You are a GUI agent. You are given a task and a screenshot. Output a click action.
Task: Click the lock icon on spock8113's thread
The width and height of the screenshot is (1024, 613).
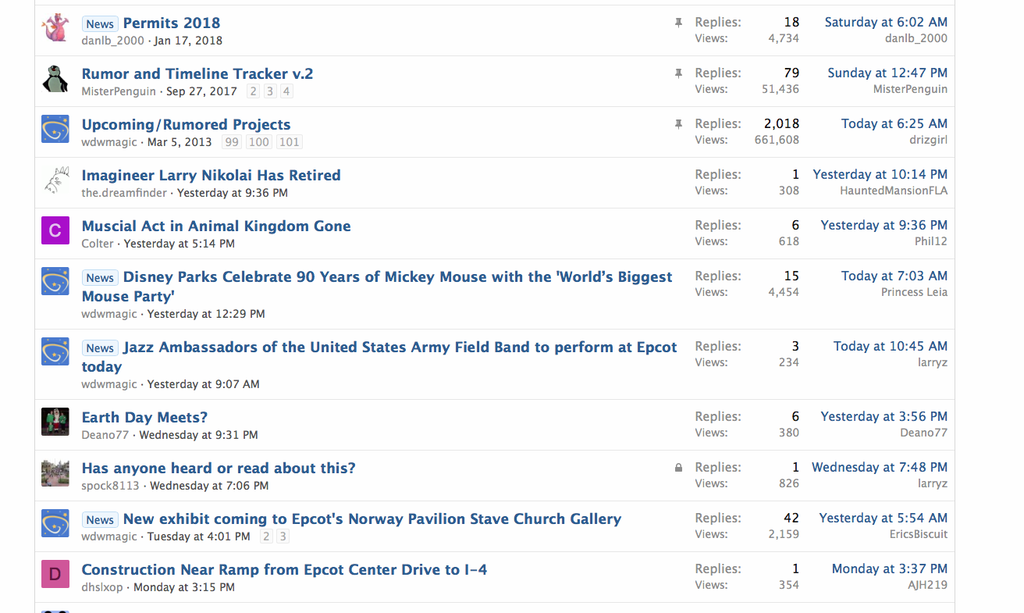678,467
